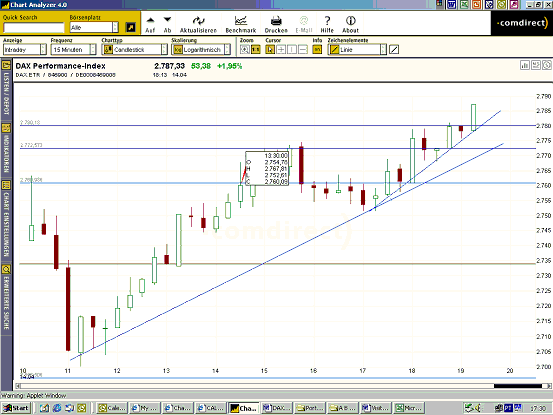The height and width of the screenshot is (415, 553).
Task: Click the rightmost circular icon above chart
Action: 547,65
